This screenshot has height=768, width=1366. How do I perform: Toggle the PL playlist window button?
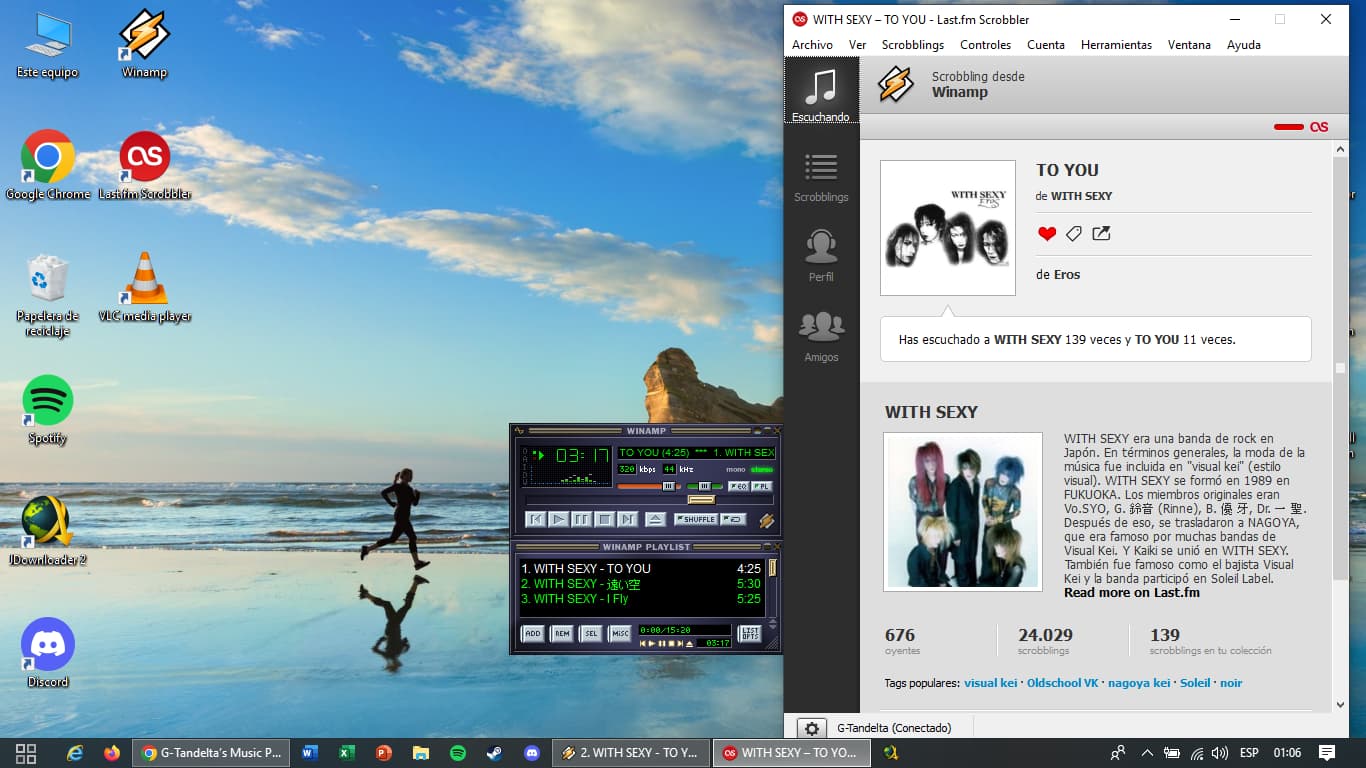762,486
